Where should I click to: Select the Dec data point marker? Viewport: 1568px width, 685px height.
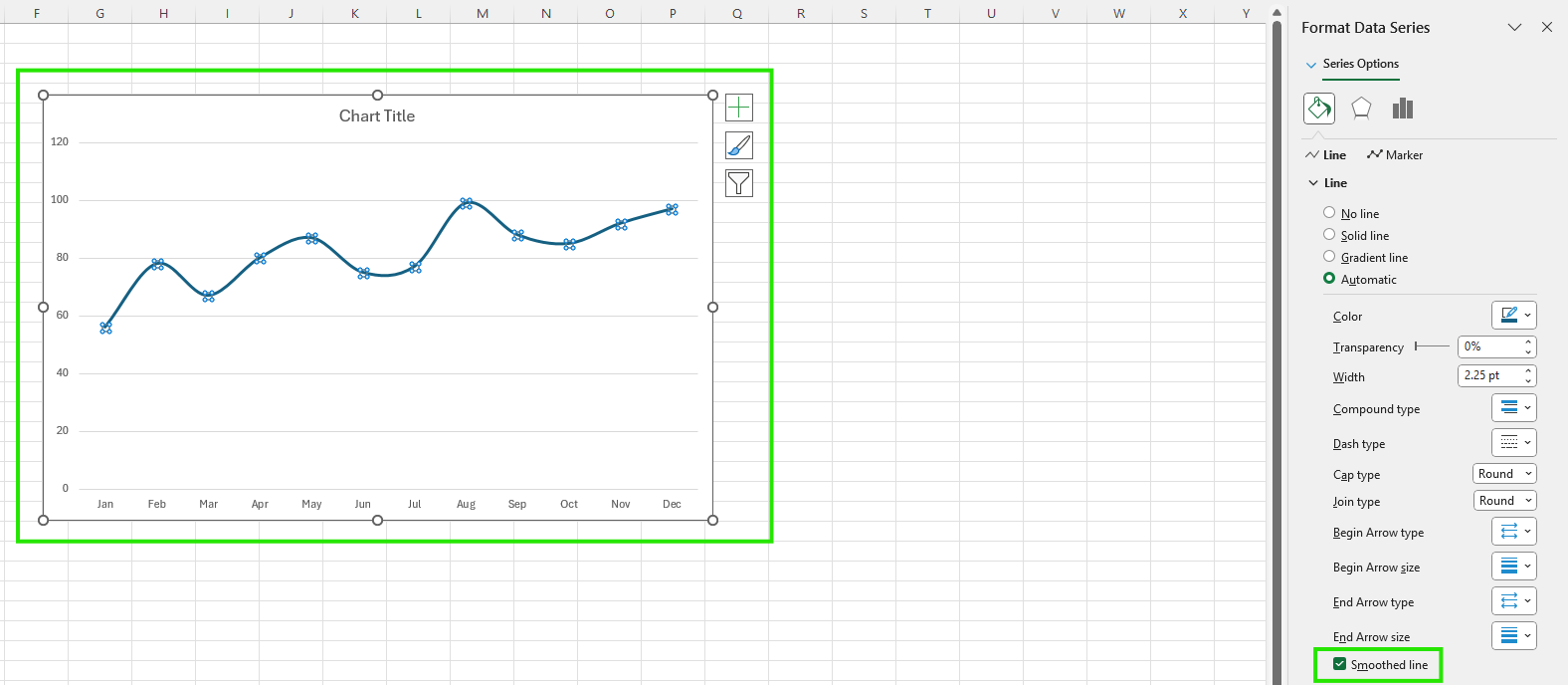(x=672, y=209)
